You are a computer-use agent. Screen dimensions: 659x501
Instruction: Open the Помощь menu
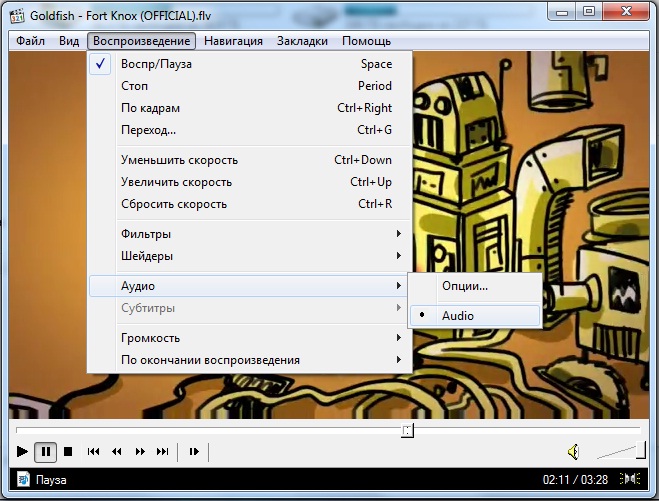click(x=366, y=41)
